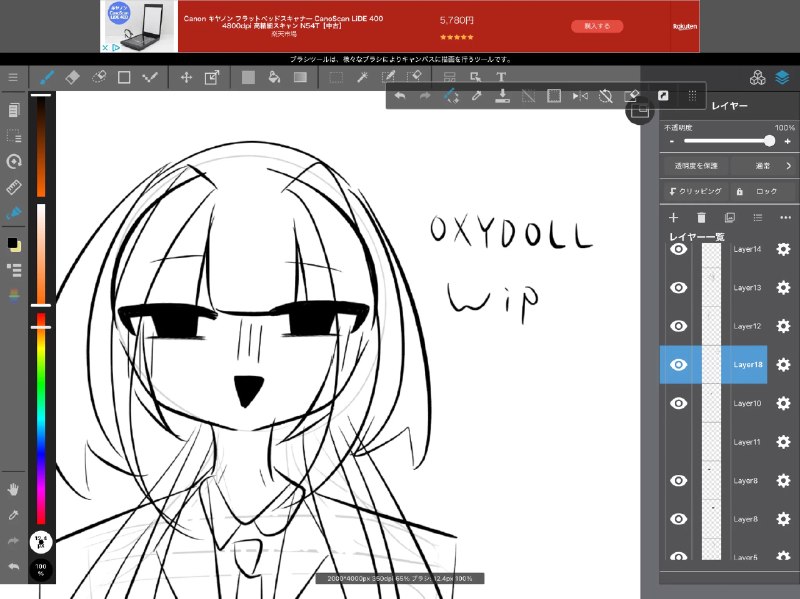The height and width of the screenshot is (599, 800).
Task: Hide Layer12 using its eye icon
Action: click(679, 326)
